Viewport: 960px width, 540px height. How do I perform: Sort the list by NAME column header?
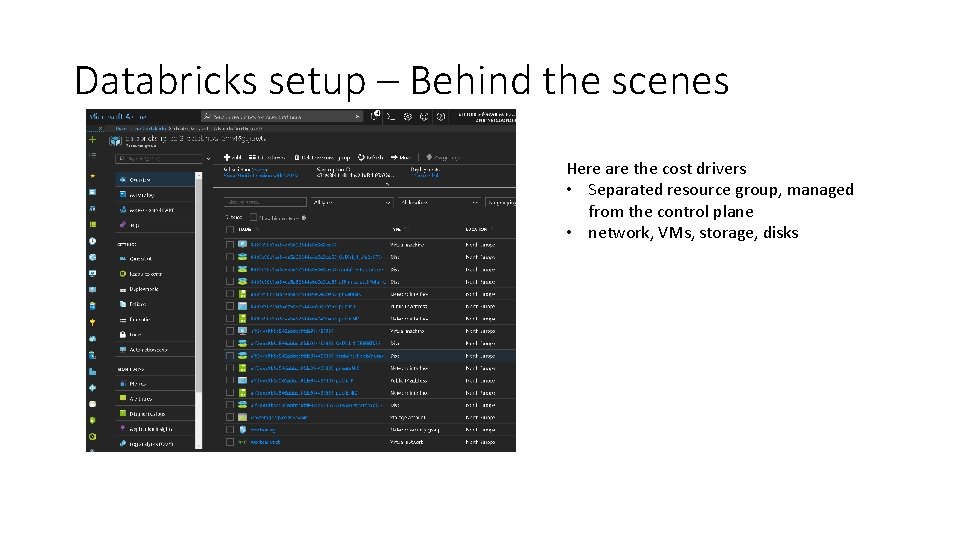[245, 230]
